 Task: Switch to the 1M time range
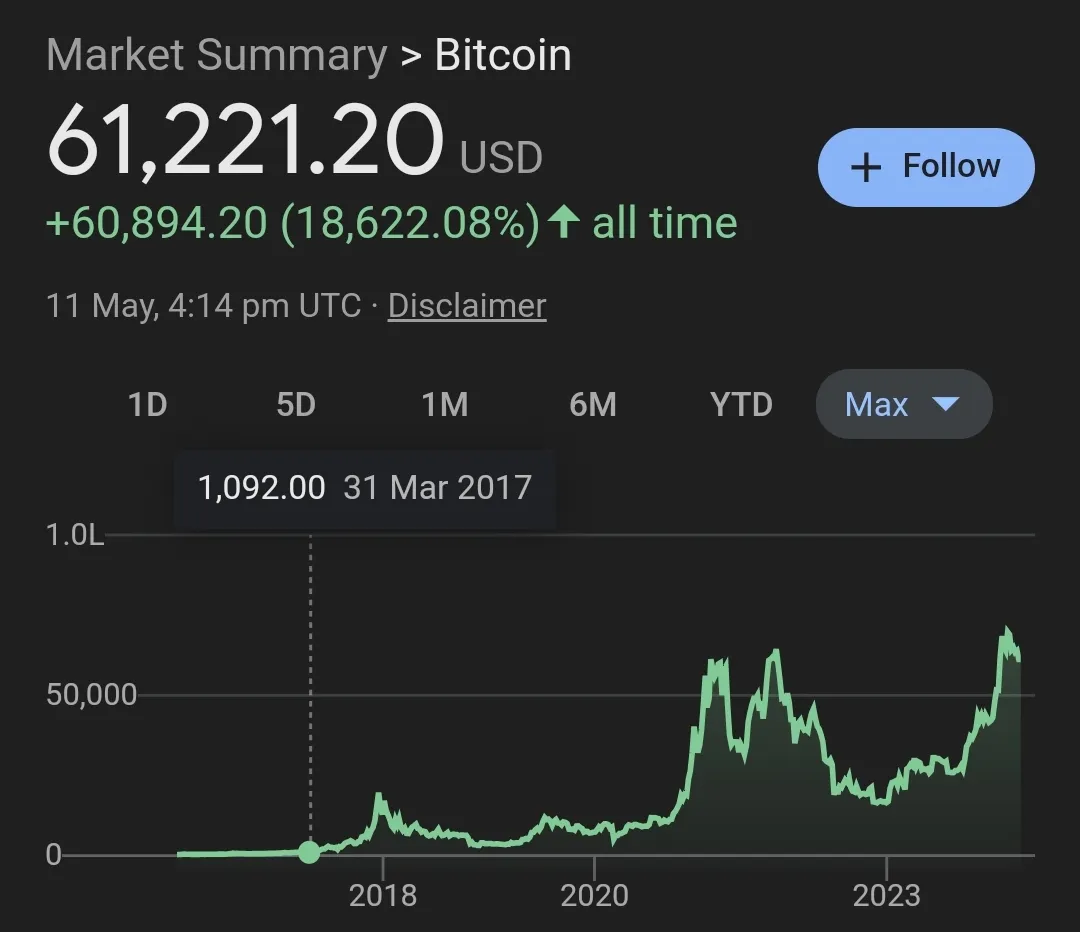point(445,404)
